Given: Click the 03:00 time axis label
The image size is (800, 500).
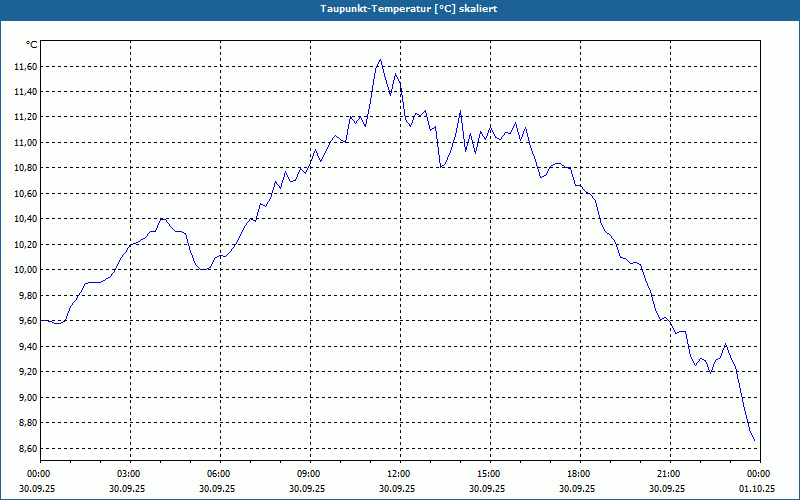Looking at the screenshot, I should pyautogui.click(x=131, y=474).
